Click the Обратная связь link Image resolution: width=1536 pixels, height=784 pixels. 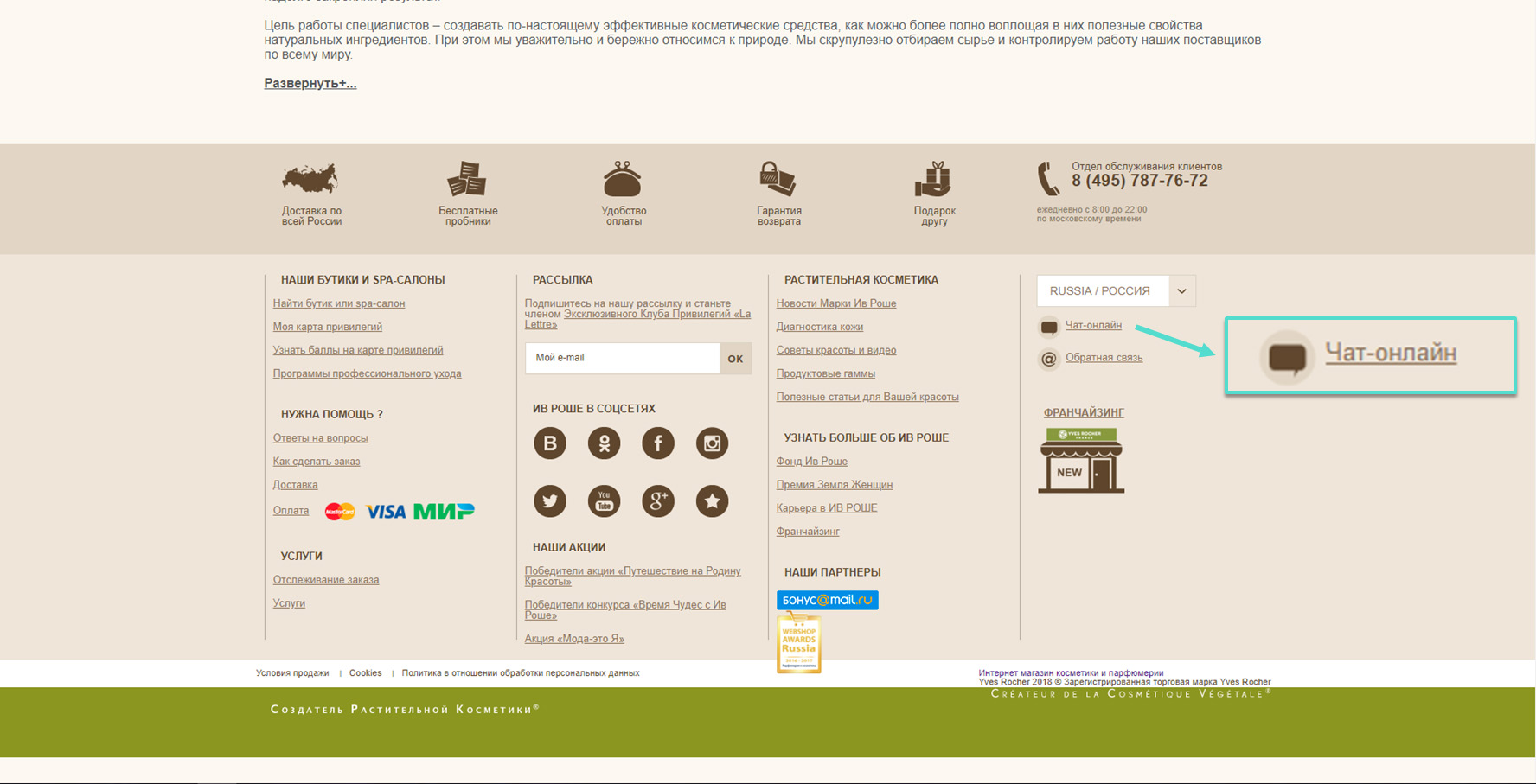(1104, 358)
